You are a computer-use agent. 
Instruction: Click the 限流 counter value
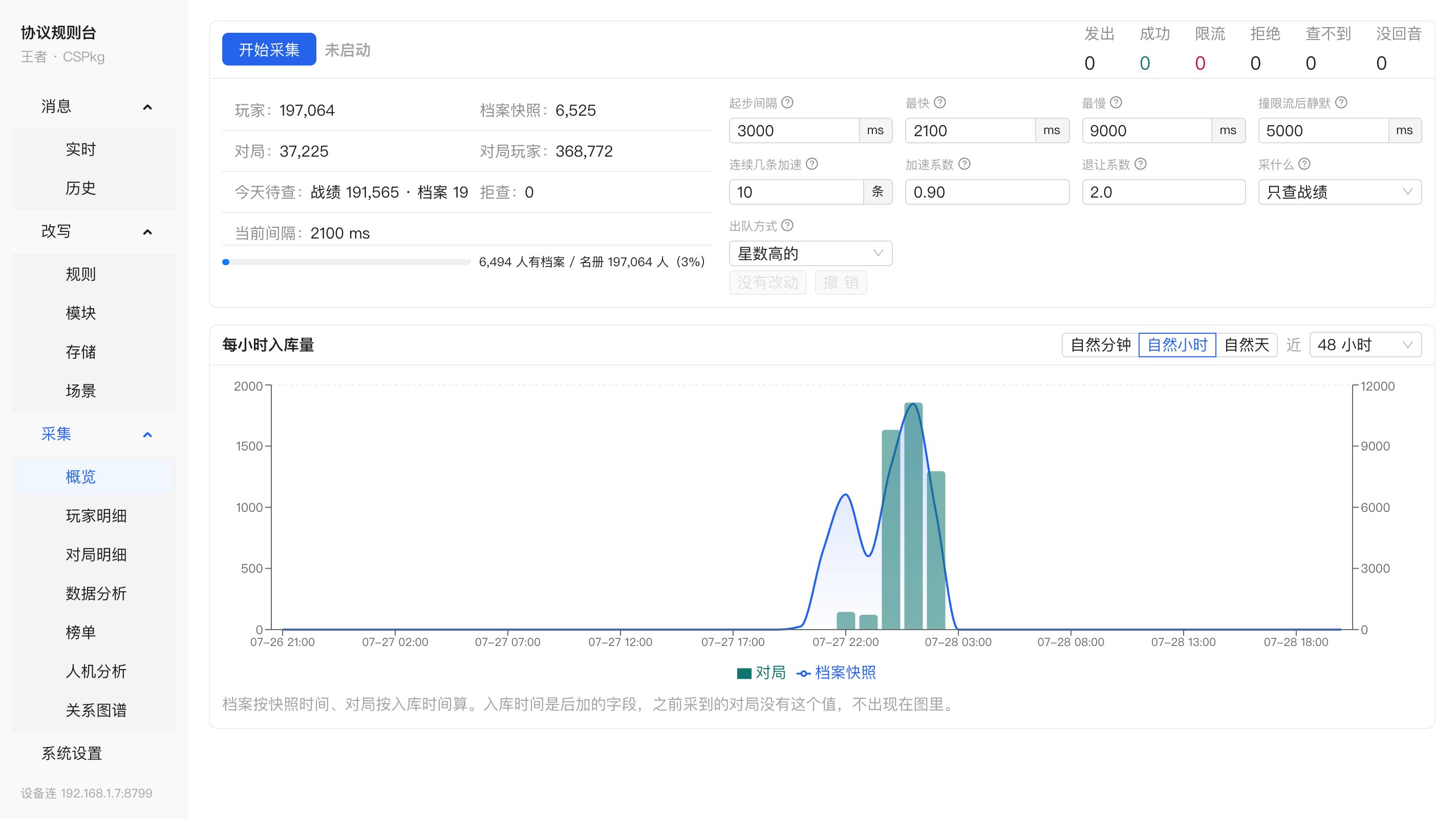[x=1200, y=63]
